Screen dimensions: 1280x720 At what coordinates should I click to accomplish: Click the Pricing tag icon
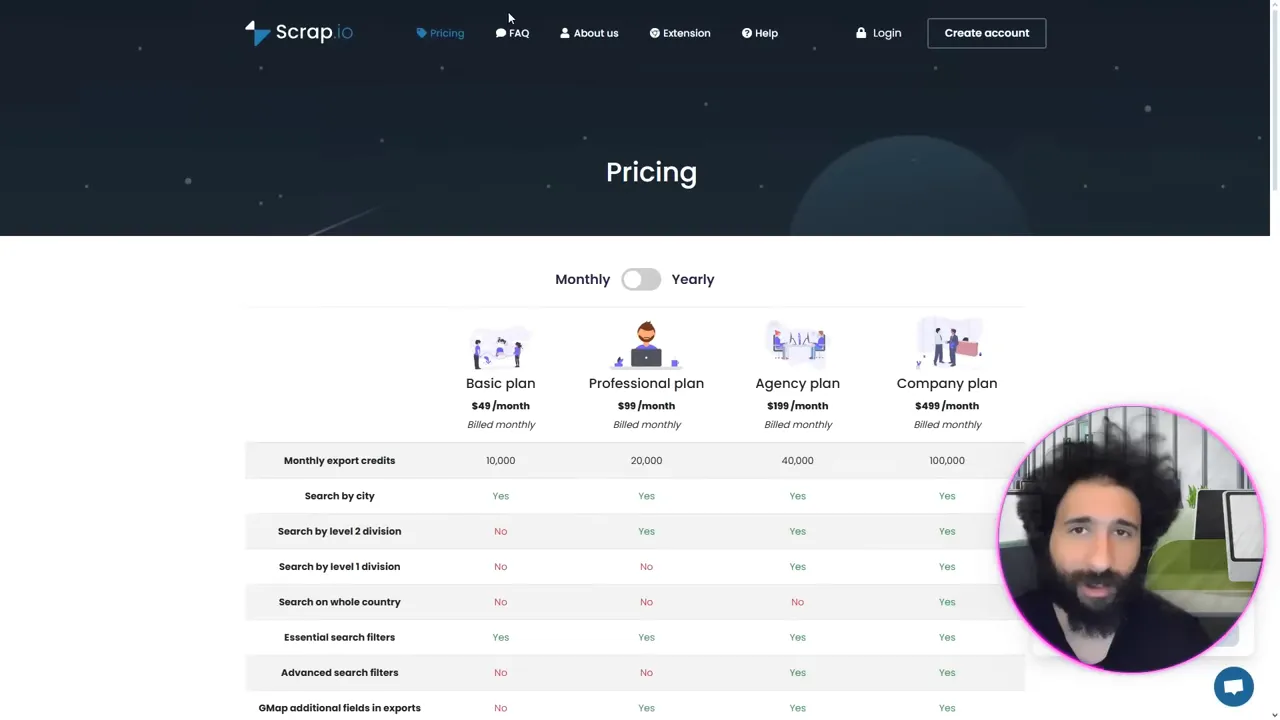point(421,33)
